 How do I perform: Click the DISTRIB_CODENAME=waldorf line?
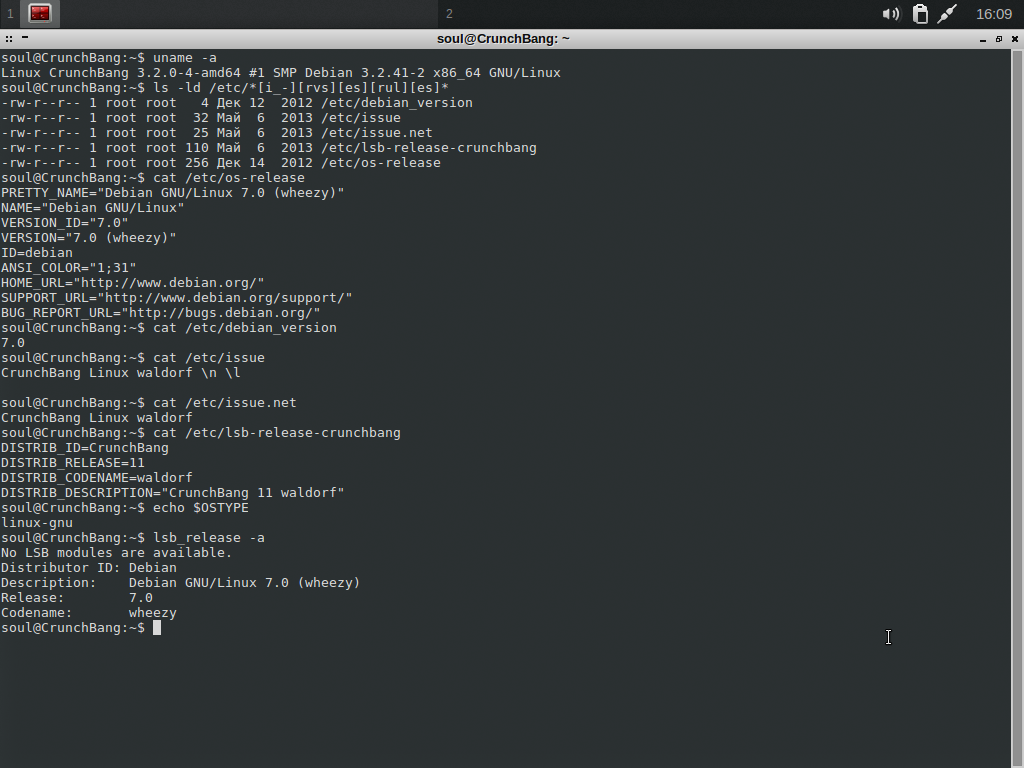click(x=97, y=478)
